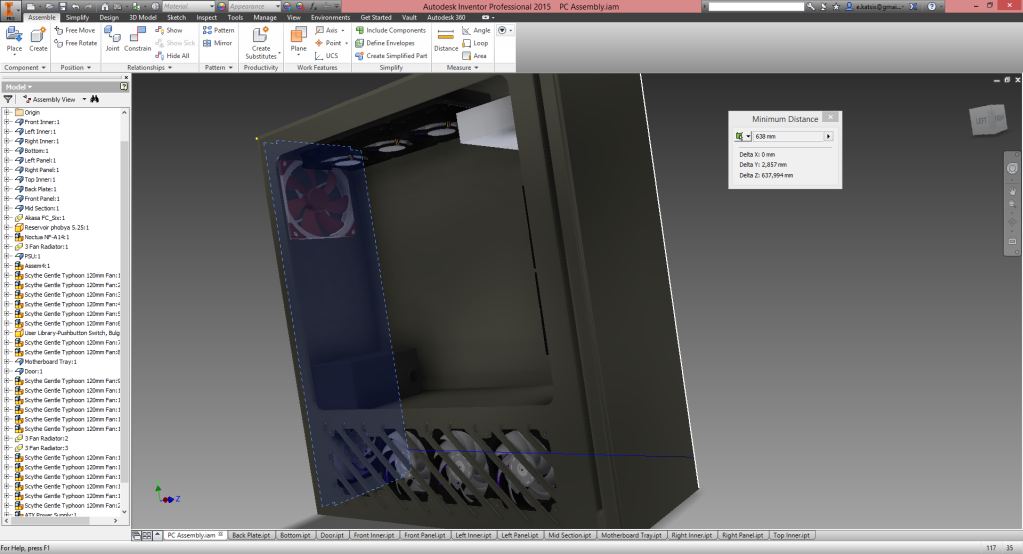Viewport: 1023px width, 554px height.
Task: Select the Joint relationship tool
Action: coord(112,40)
